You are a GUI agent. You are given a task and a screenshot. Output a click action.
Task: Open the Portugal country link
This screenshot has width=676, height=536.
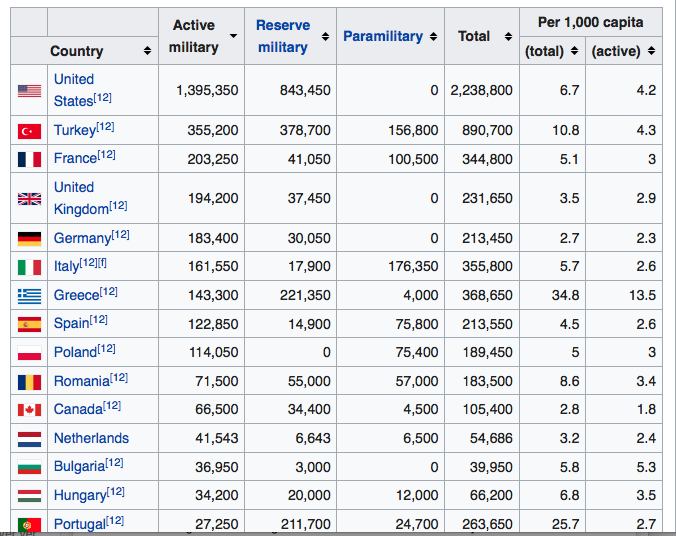(80, 524)
